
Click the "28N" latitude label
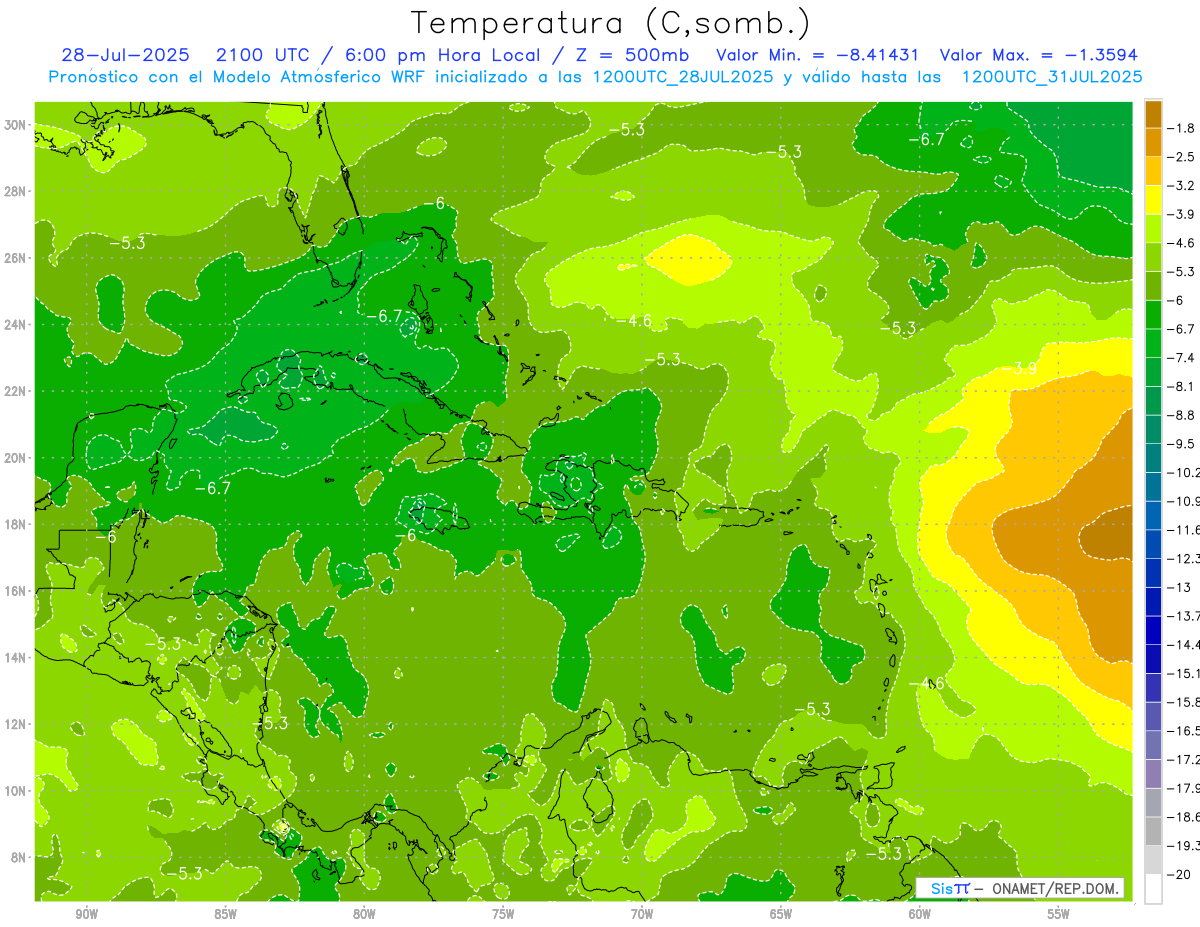coord(15,191)
